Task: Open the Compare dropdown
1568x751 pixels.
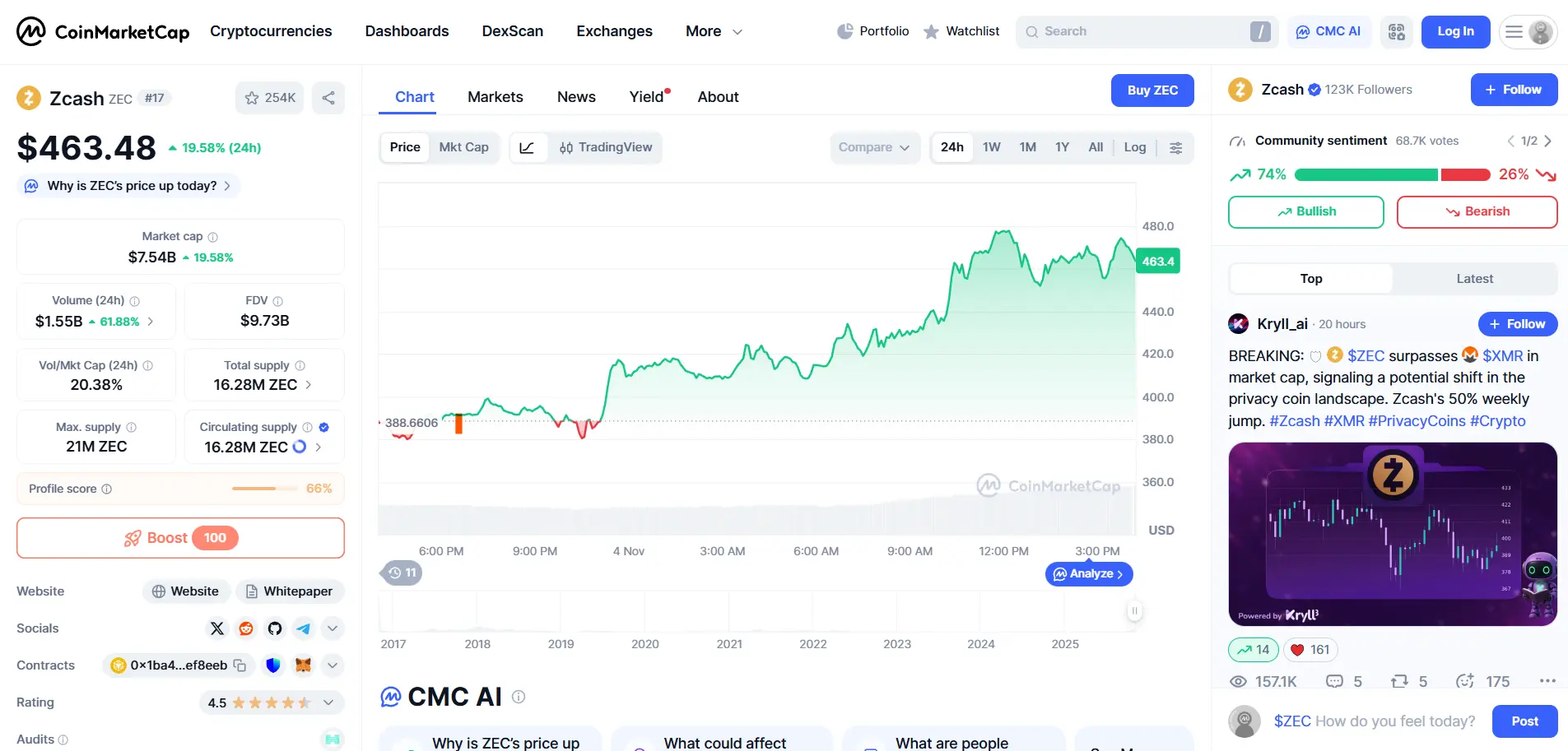Action: pyautogui.click(x=874, y=147)
